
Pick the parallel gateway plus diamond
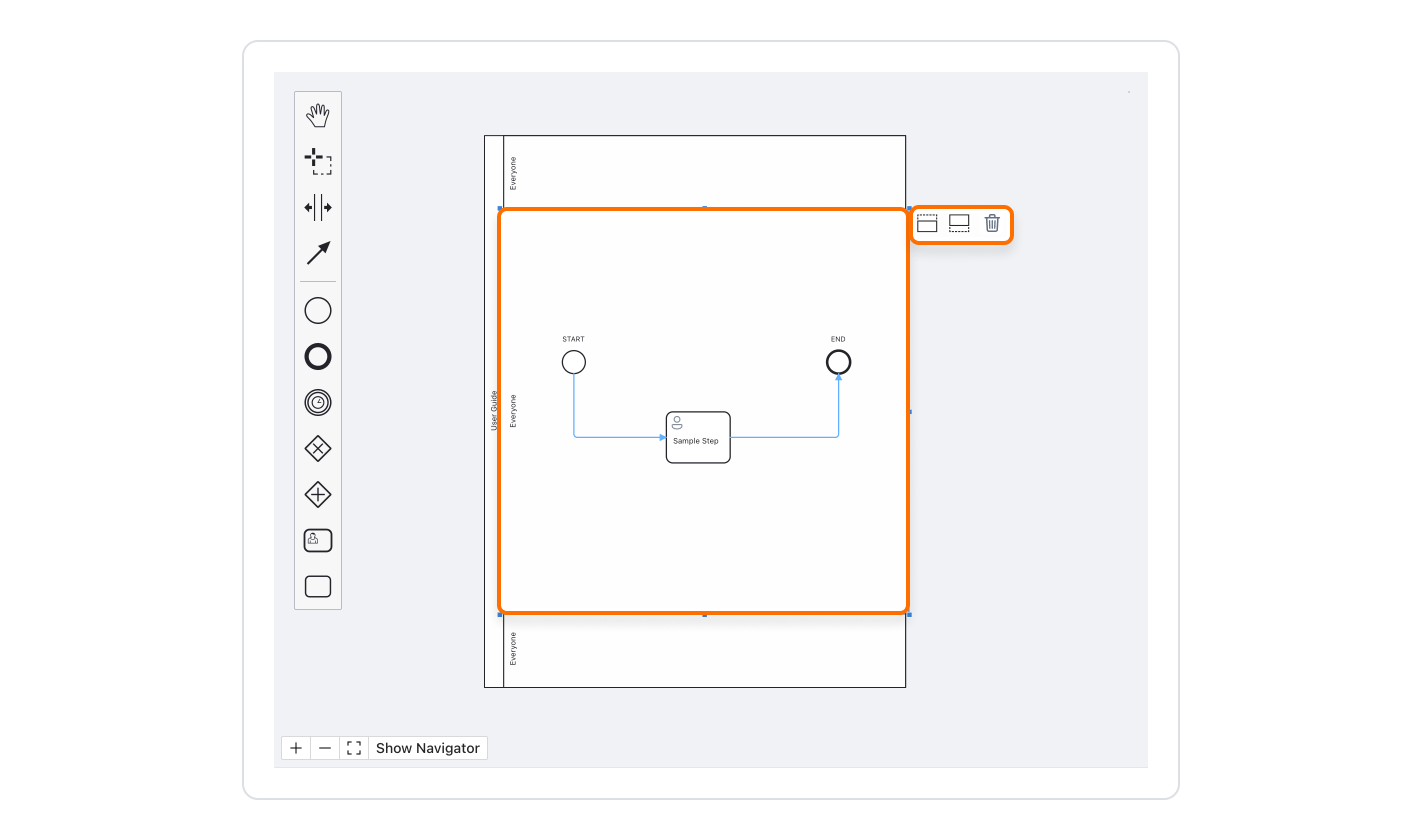pos(318,495)
